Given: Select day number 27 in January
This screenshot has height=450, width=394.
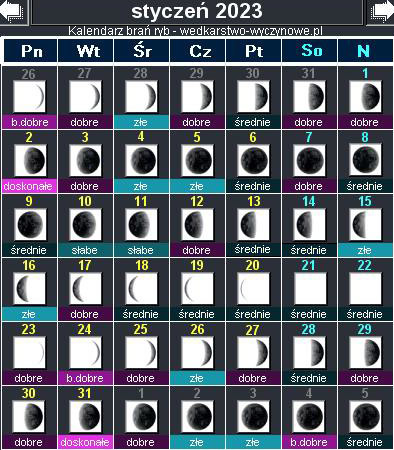Looking at the screenshot, I should click(252, 330).
